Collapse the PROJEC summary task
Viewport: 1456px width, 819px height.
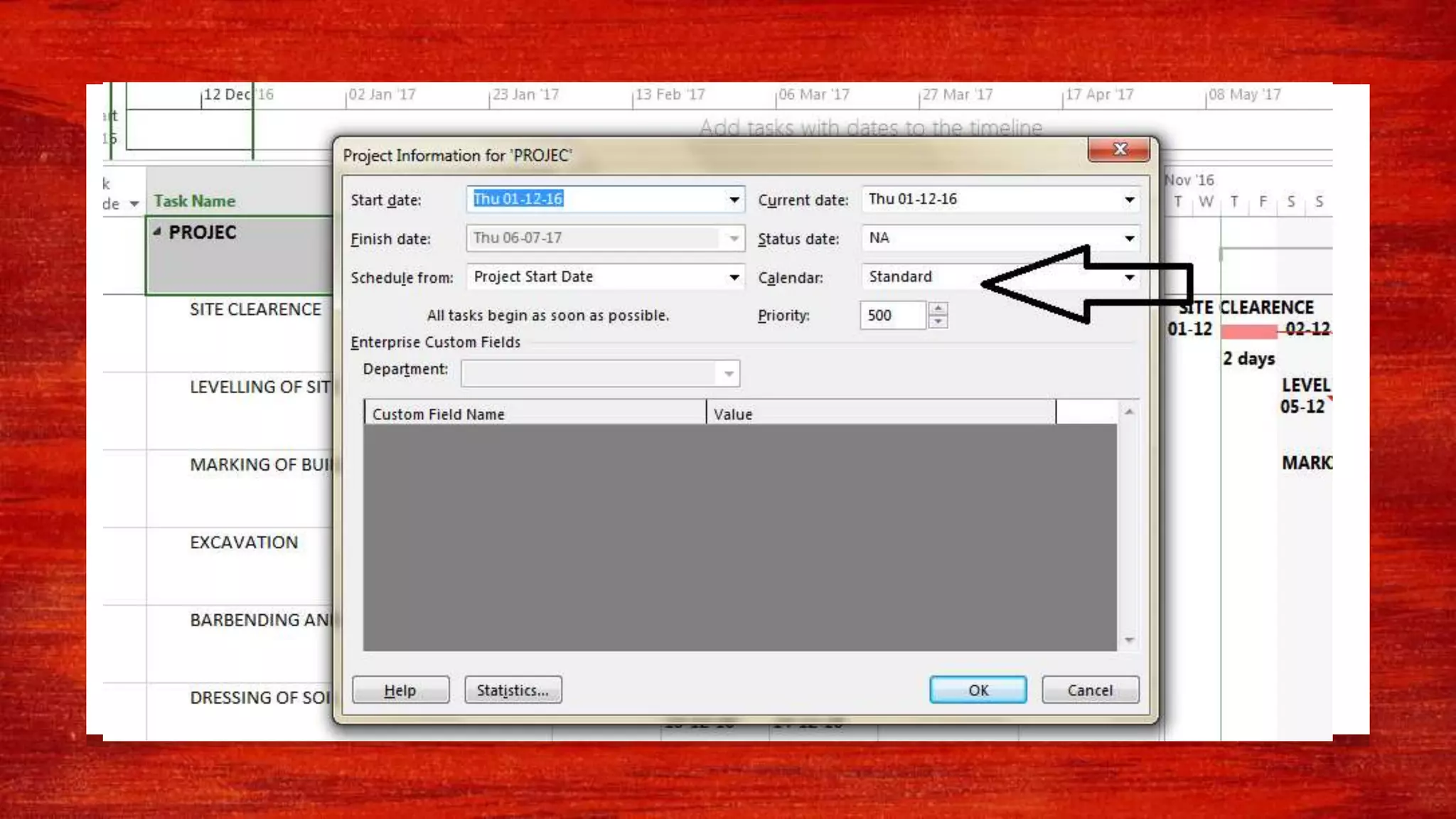coord(157,232)
